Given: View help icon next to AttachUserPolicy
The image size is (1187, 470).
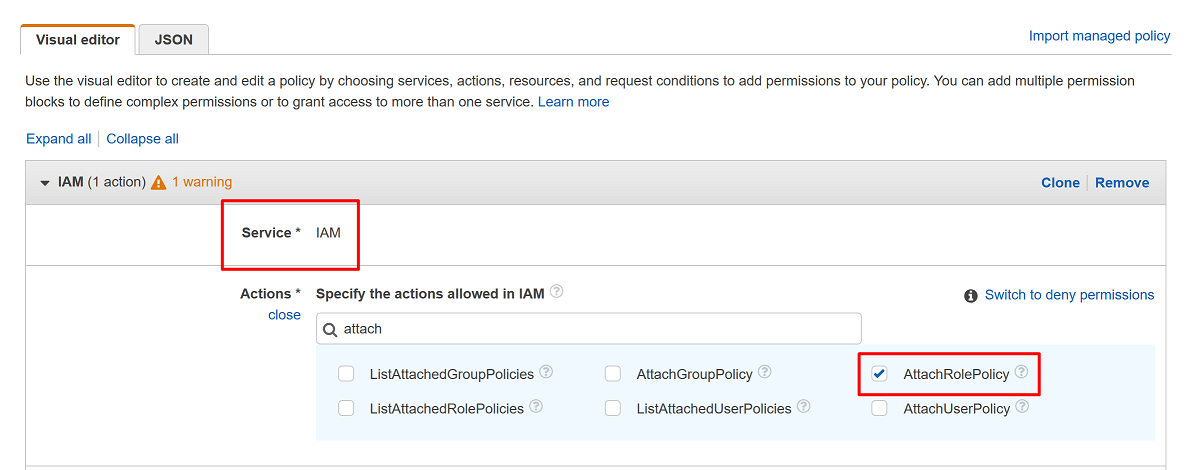Looking at the screenshot, I should (x=1023, y=406).
